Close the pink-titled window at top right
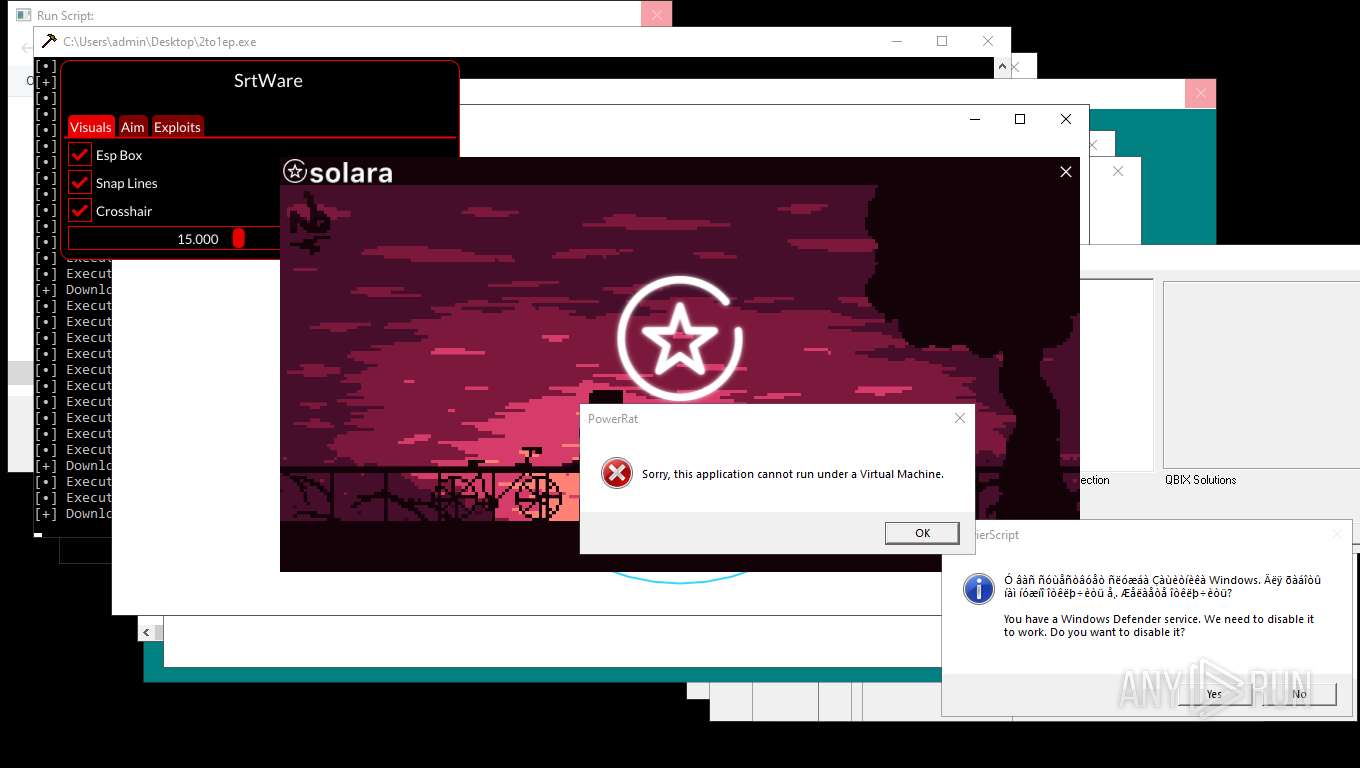Screen dimensions: 1360x768 [1201, 93]
